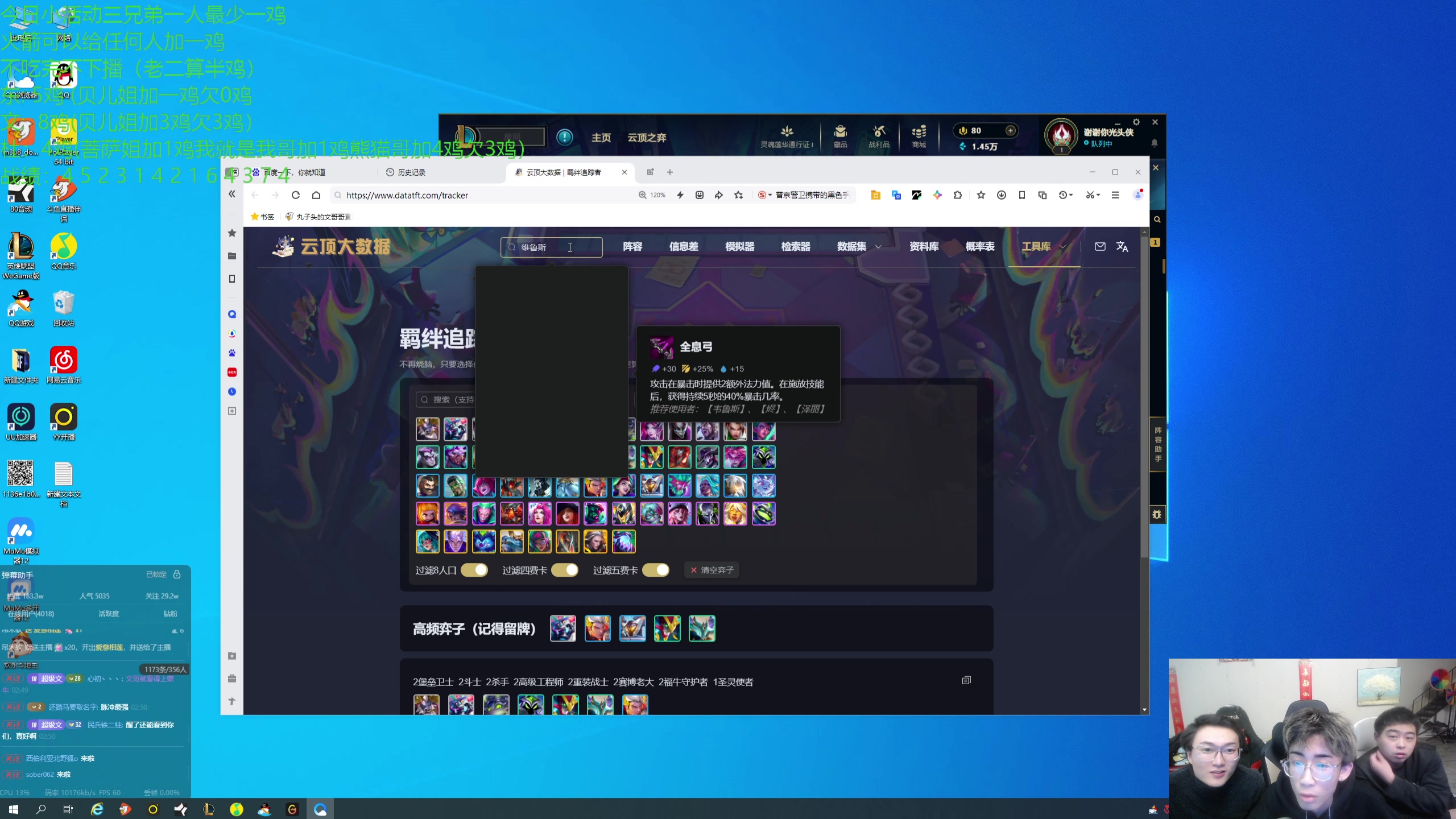Open the search engine selector dropdown

tap(765, 195)
